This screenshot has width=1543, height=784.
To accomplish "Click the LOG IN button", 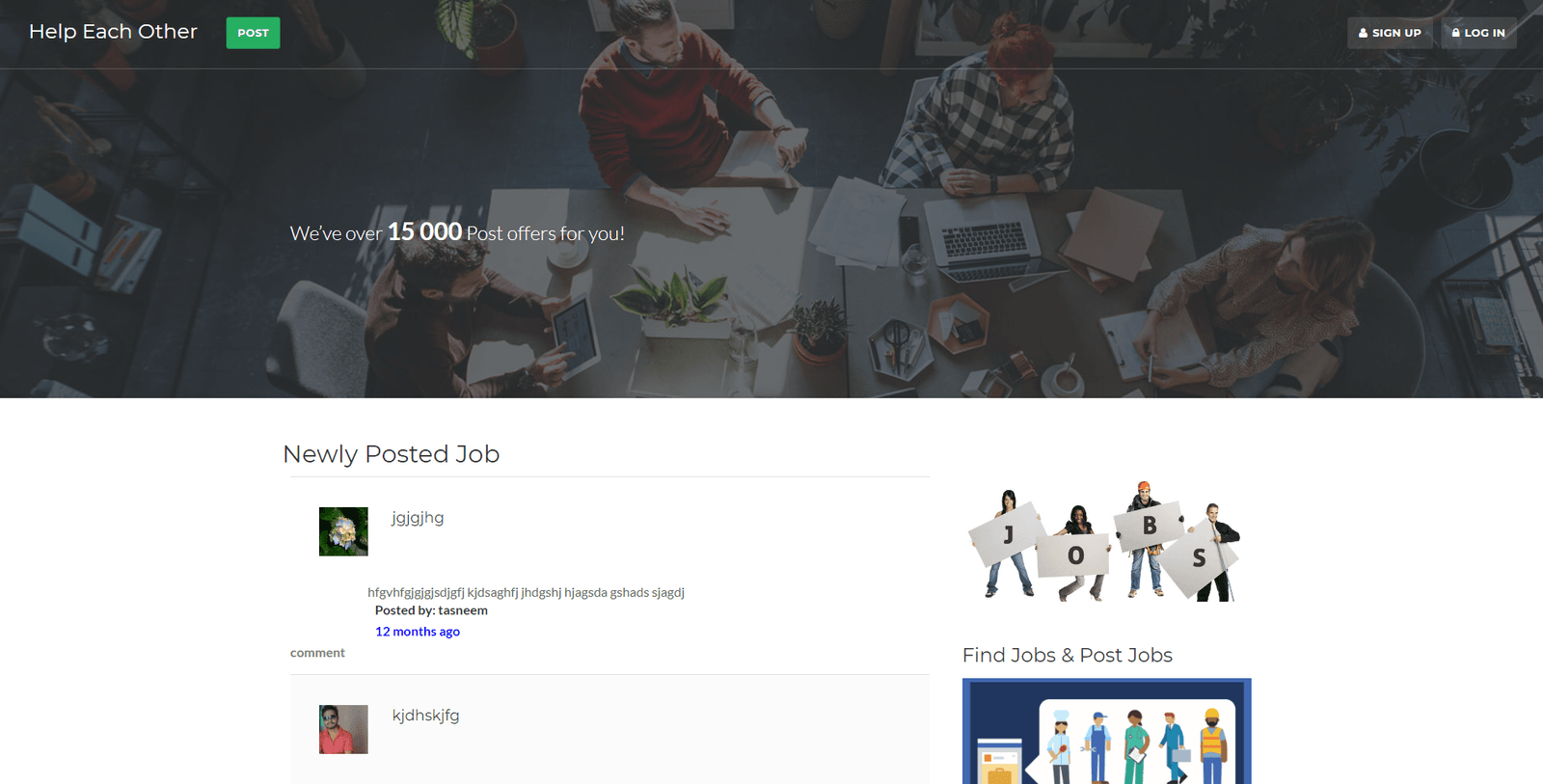I will [x=1478, y=33].
